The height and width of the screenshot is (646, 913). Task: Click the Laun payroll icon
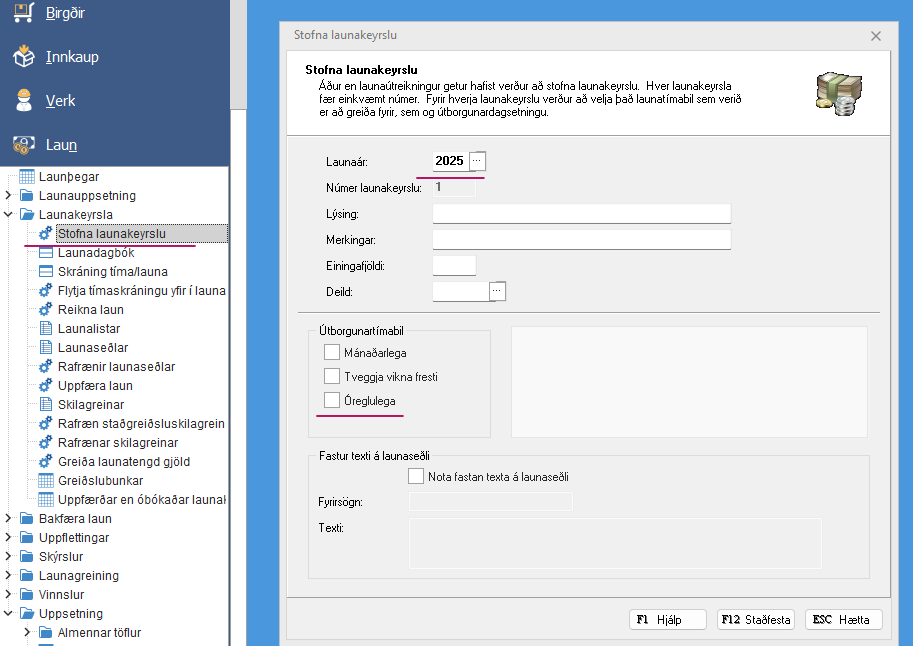[24, 145]
